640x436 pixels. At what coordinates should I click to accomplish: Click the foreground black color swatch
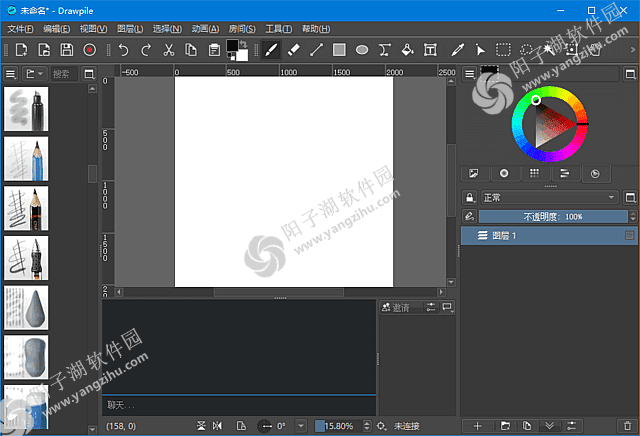(x=232, y=45)
